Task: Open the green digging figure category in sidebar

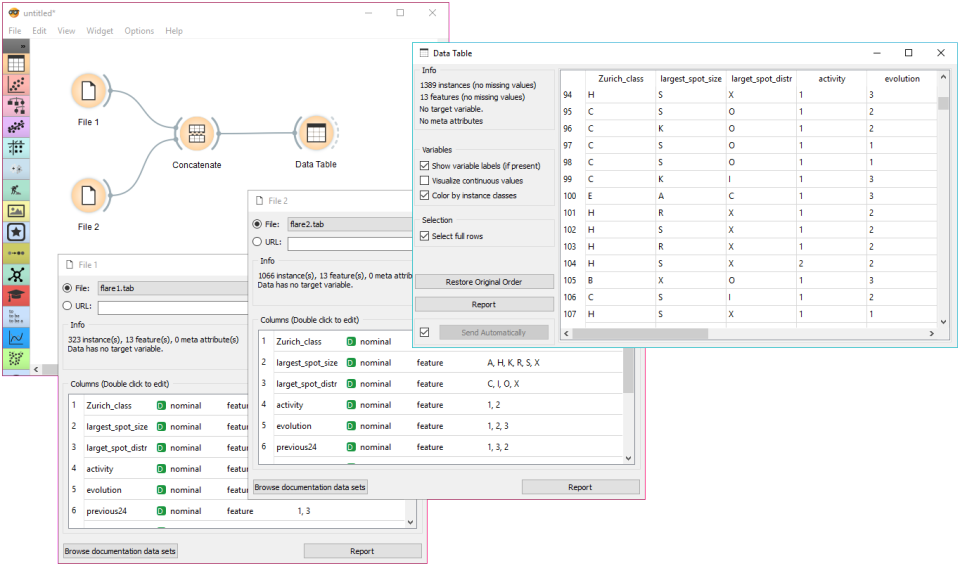Action: coord(16,190)
